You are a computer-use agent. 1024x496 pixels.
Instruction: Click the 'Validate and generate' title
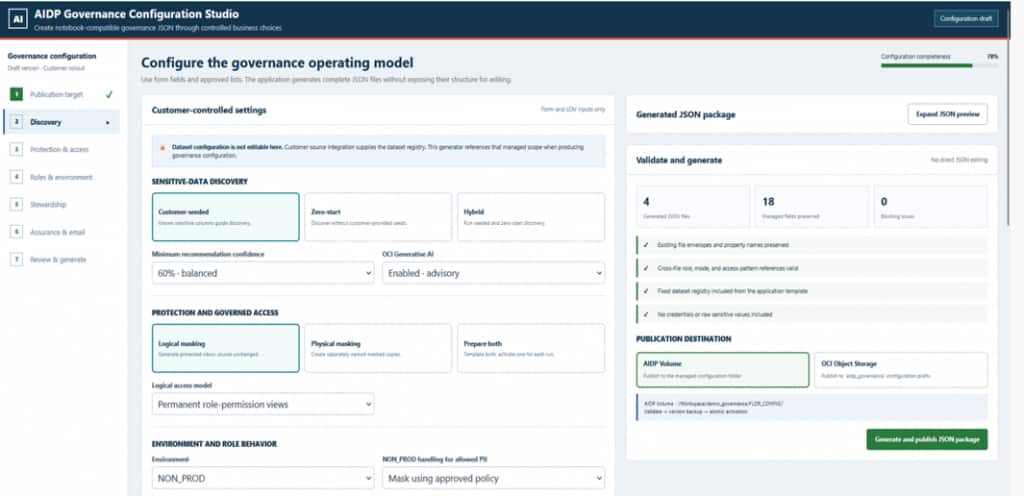coord(679,160)
